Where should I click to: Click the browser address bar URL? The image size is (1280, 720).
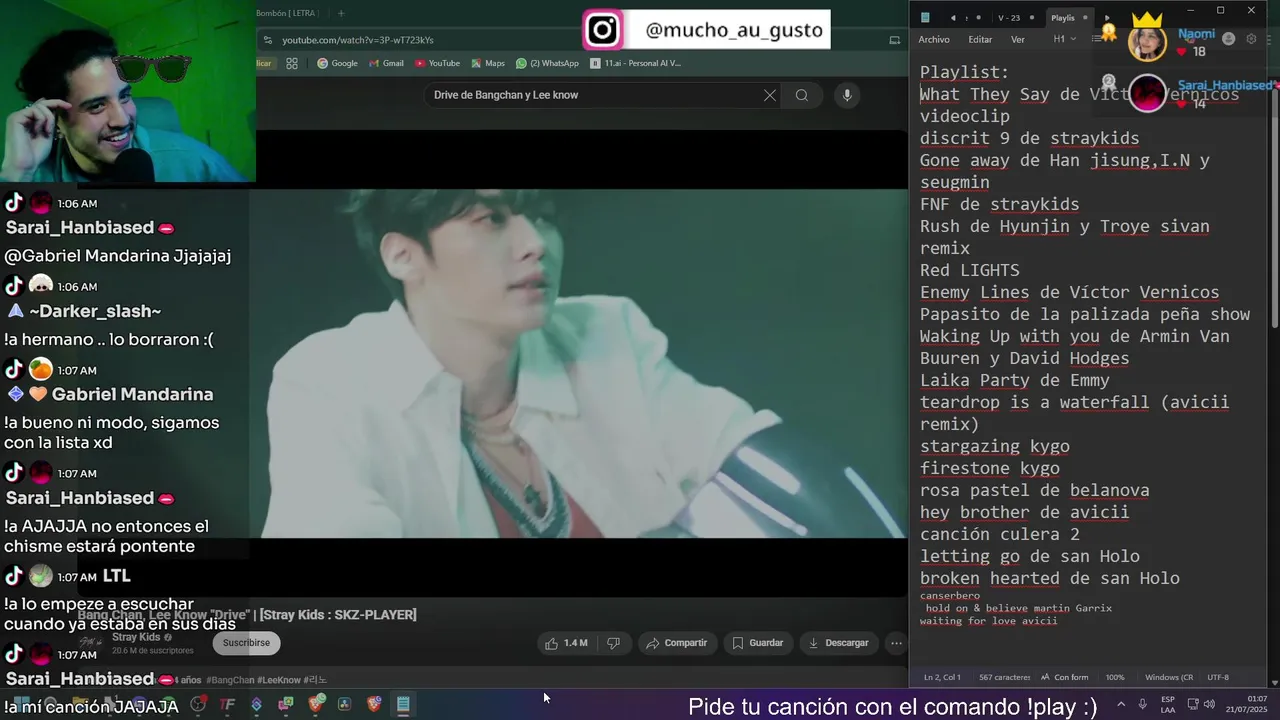pyautogui.click(x=357, y=40)
